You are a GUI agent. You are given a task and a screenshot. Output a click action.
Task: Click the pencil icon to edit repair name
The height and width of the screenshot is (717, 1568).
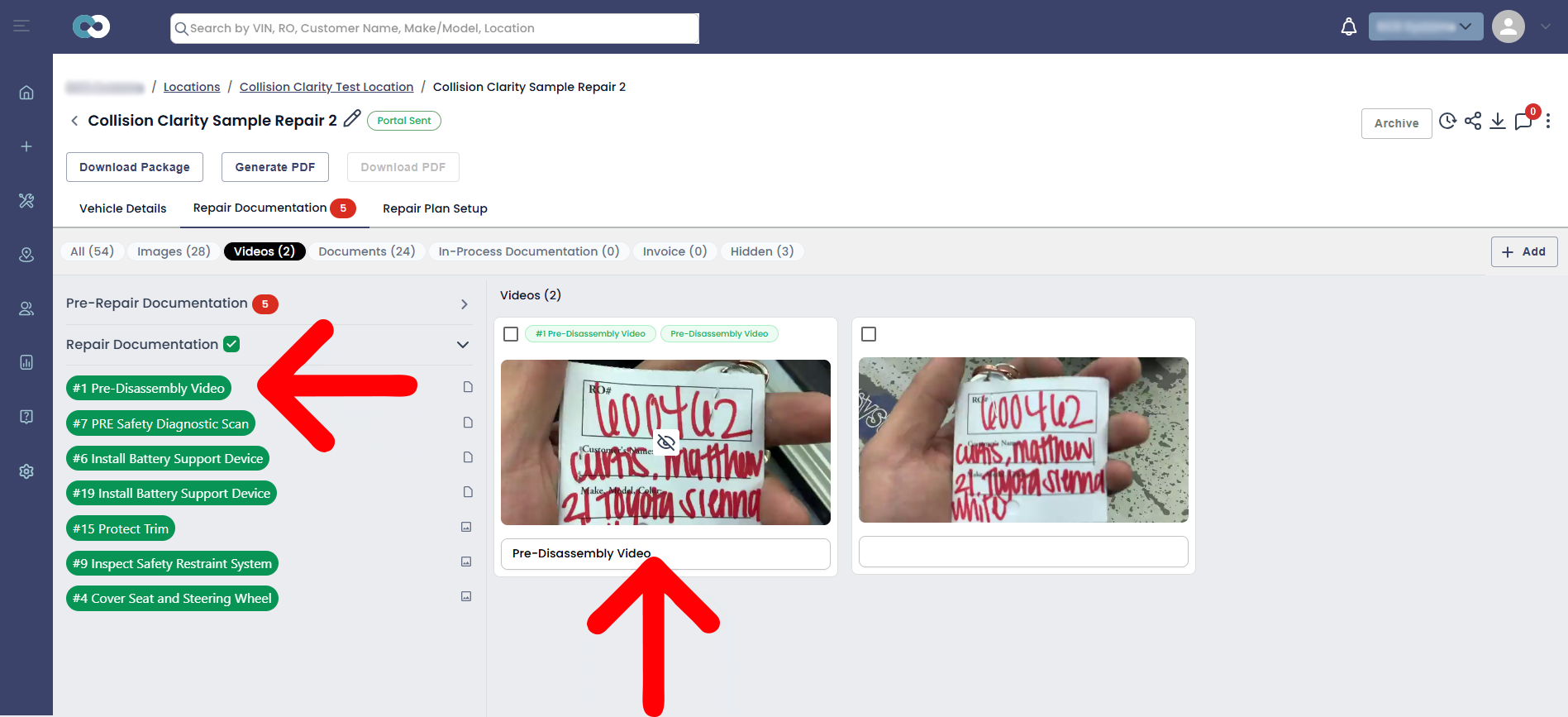[x=352, y=119]
